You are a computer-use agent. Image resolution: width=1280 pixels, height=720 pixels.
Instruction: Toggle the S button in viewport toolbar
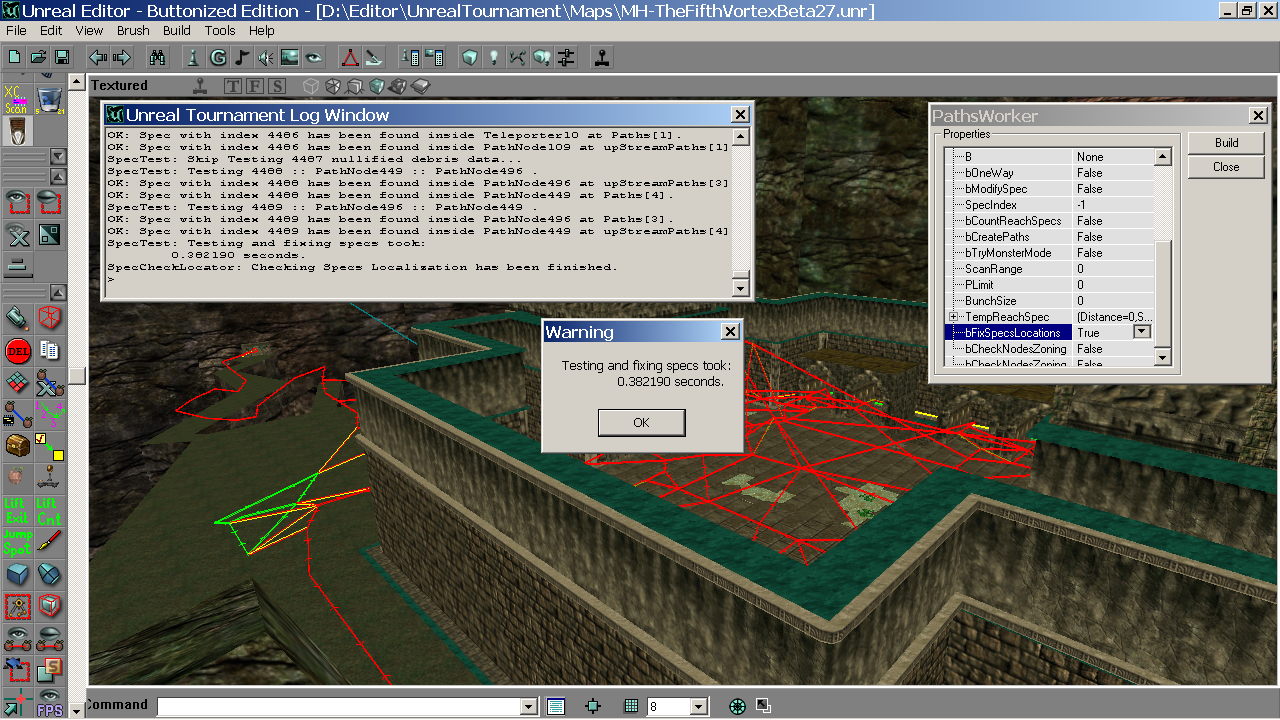point(277,86)
